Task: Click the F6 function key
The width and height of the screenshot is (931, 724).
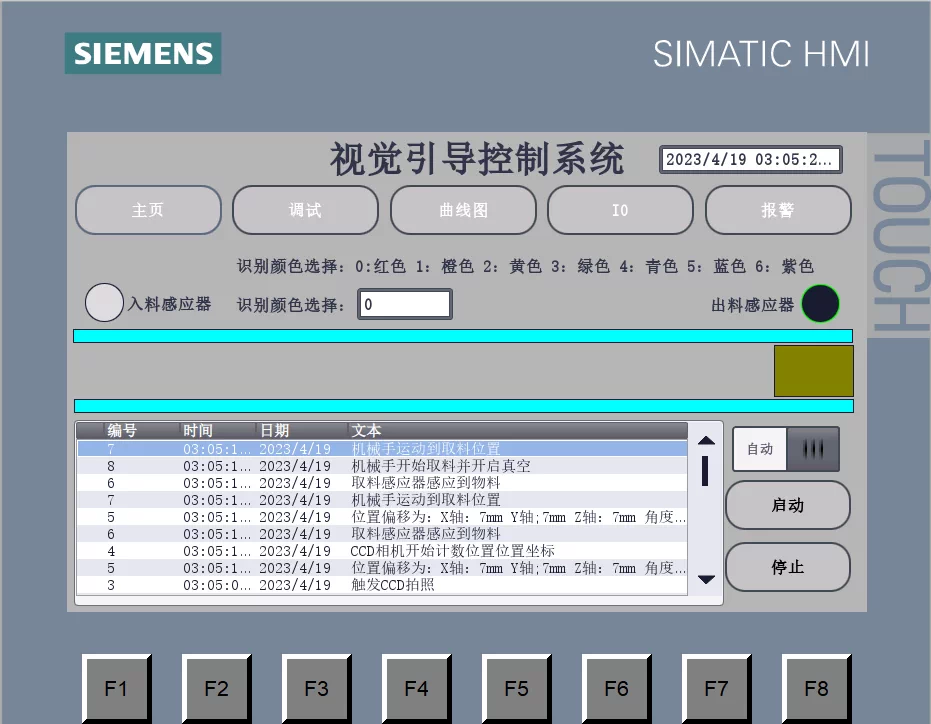Action: [616, 688]
